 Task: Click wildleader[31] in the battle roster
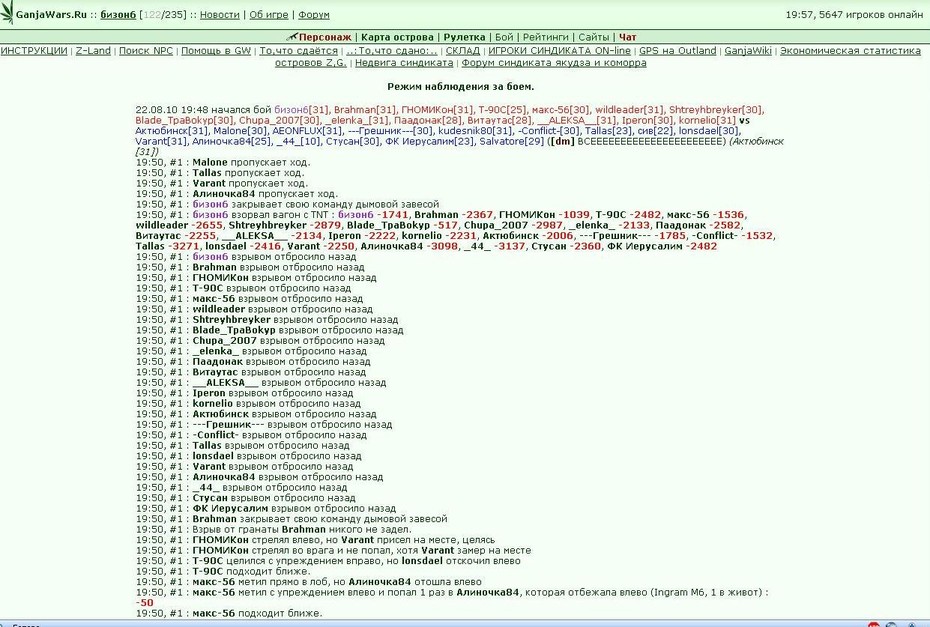click(629, 110)
